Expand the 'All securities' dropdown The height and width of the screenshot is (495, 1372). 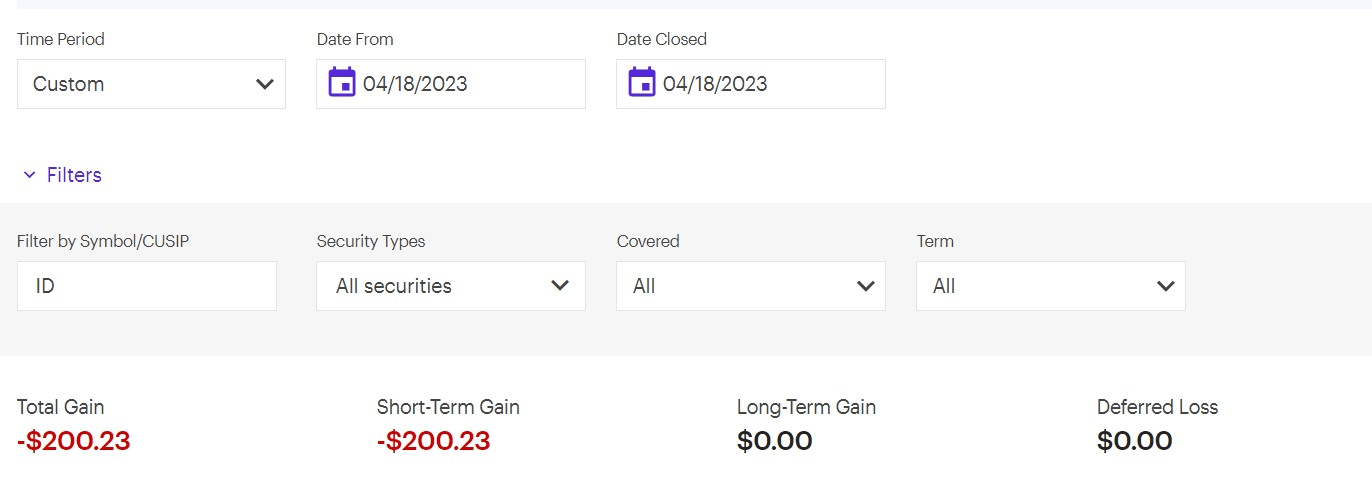pos(450,286)
